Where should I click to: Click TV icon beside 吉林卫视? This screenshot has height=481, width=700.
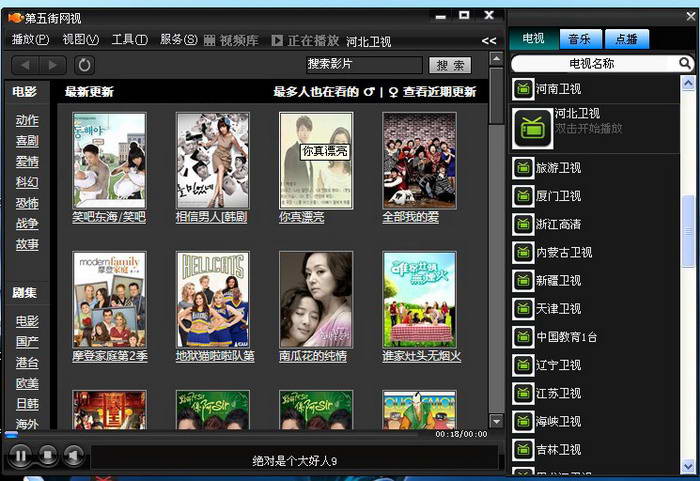tap(523, 449)
